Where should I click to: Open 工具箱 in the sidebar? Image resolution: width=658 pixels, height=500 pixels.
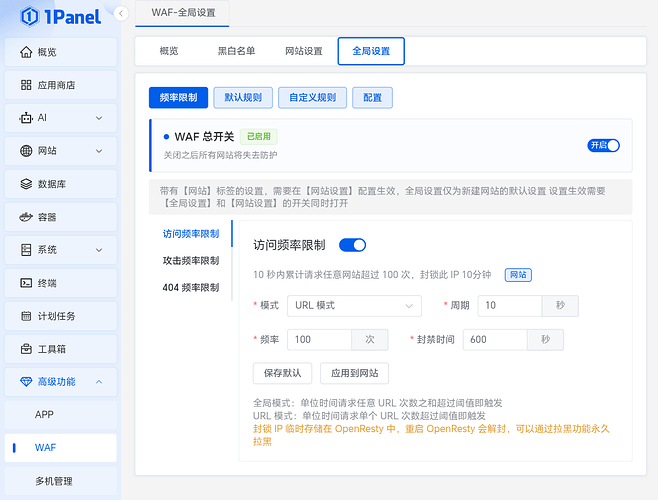61,349
